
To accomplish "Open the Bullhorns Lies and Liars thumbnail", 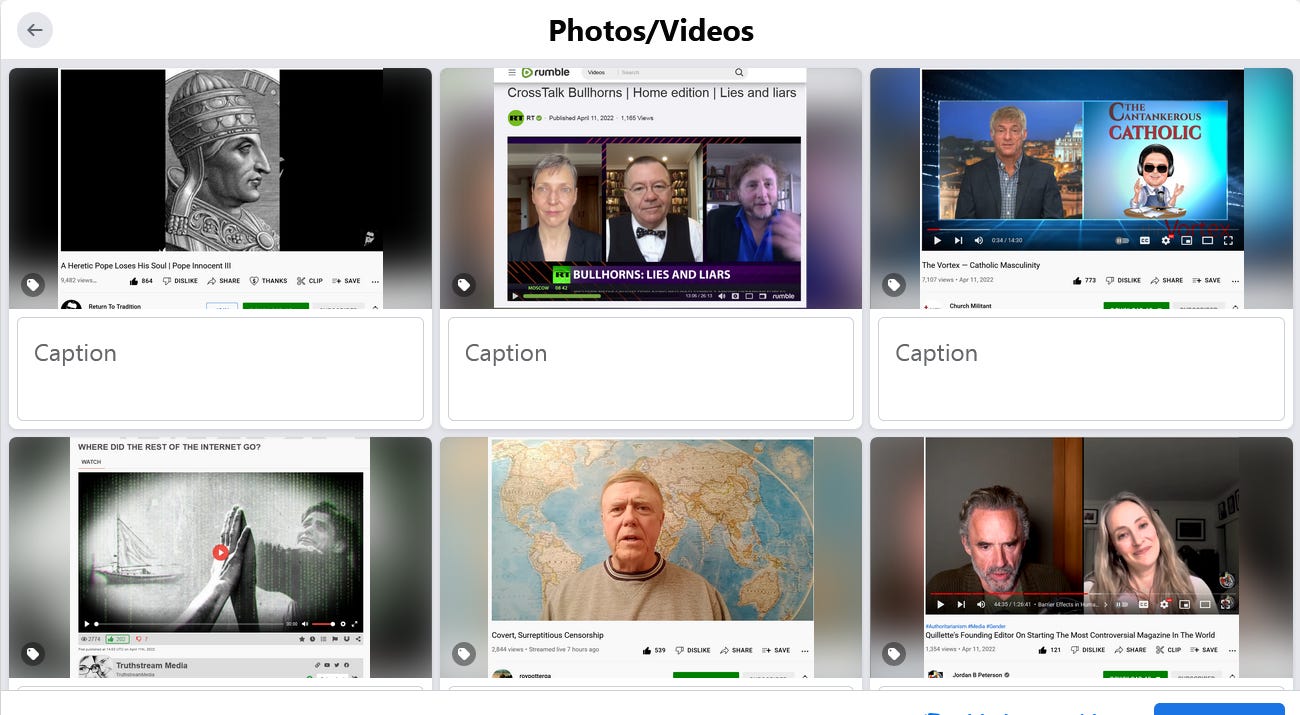I will point(651,188).
